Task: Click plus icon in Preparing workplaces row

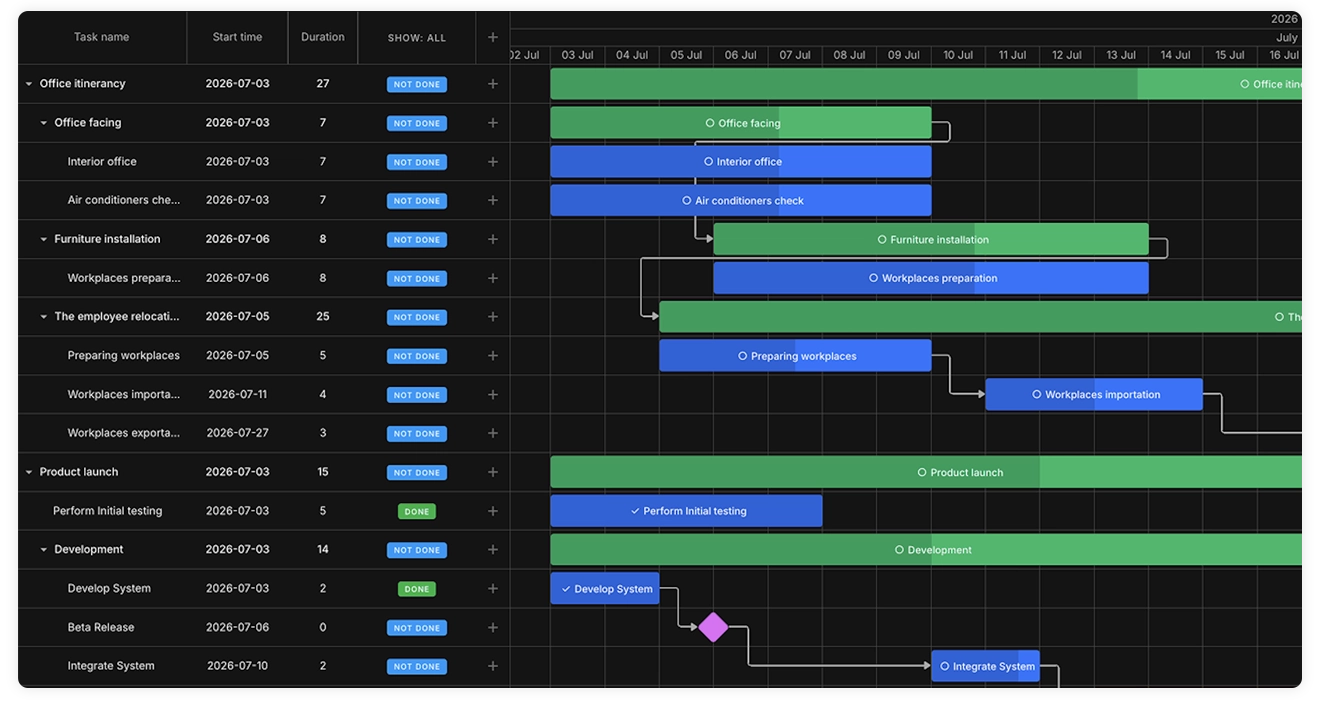Action: click(x=492, y=356)
